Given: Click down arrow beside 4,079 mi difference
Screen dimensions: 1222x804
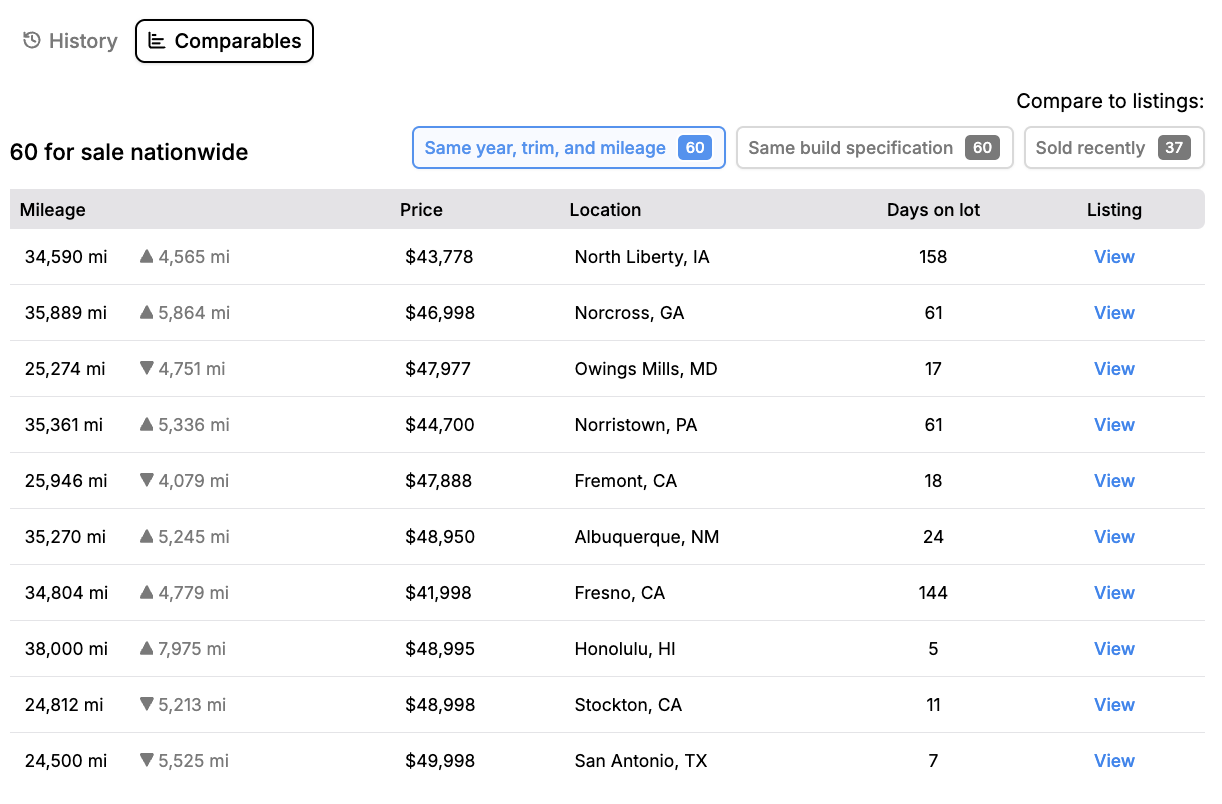Looking at the screenshot, I should (147, 481).
